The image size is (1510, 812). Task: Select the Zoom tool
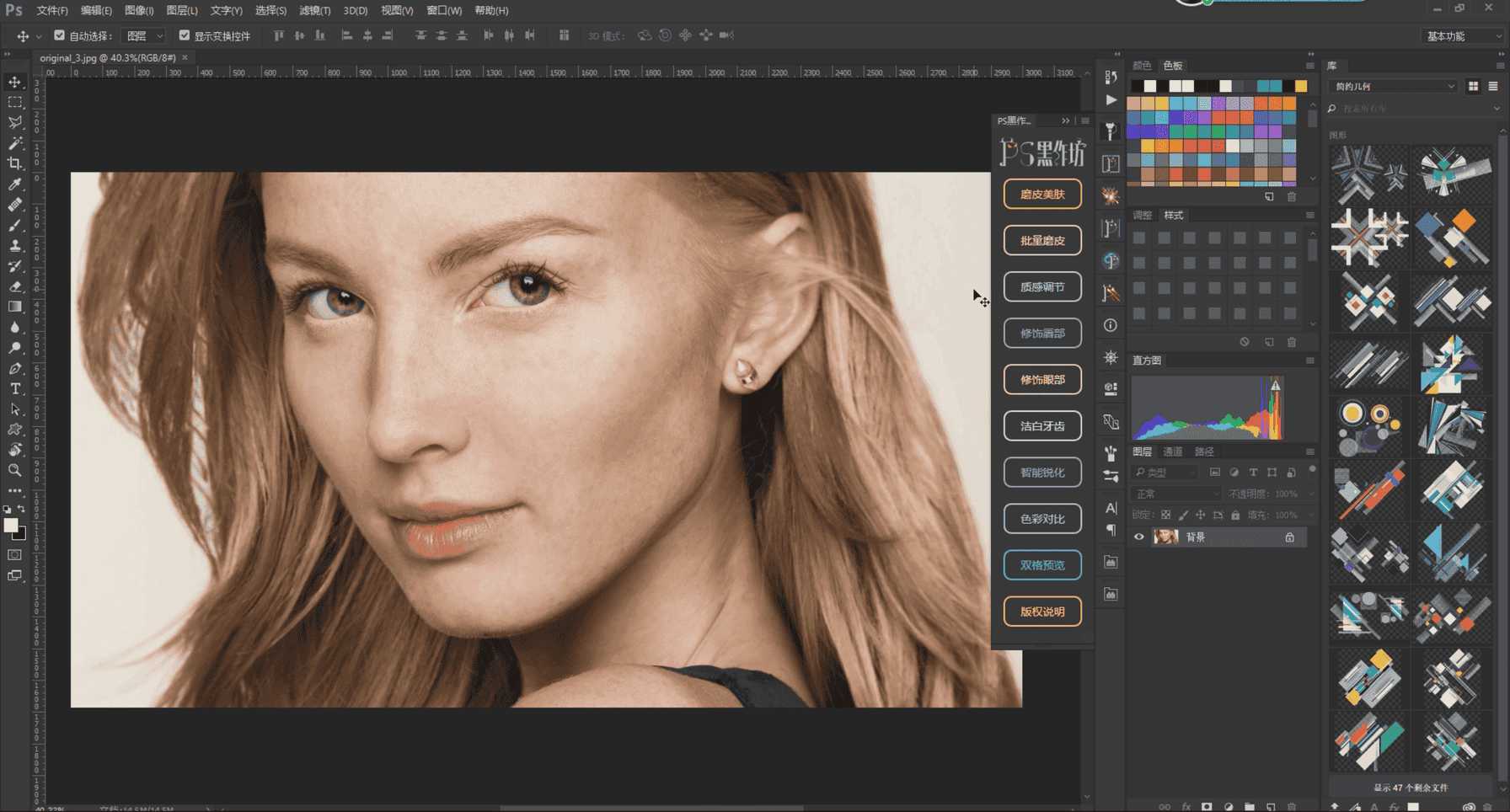[15, 470]
